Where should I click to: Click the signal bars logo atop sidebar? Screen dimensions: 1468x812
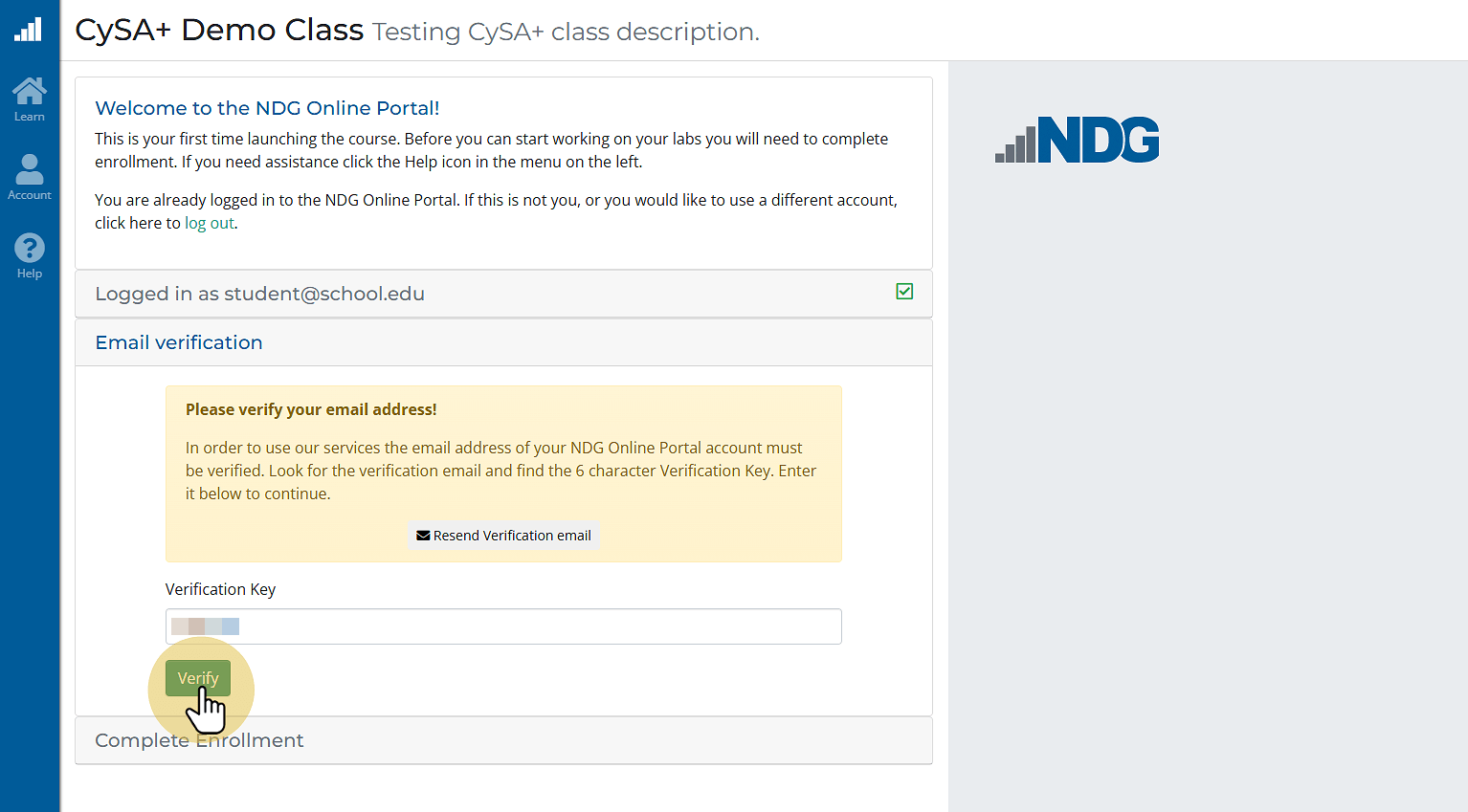tap(29, 29)
